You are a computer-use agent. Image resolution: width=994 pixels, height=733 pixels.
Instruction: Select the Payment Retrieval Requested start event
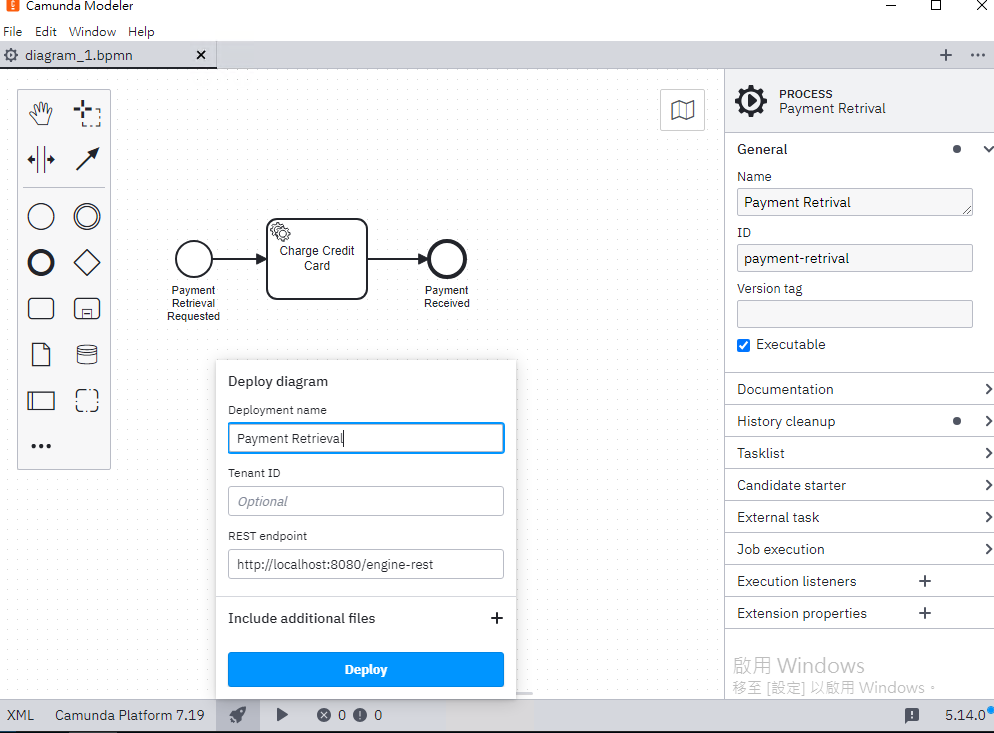tap(193, 259)
